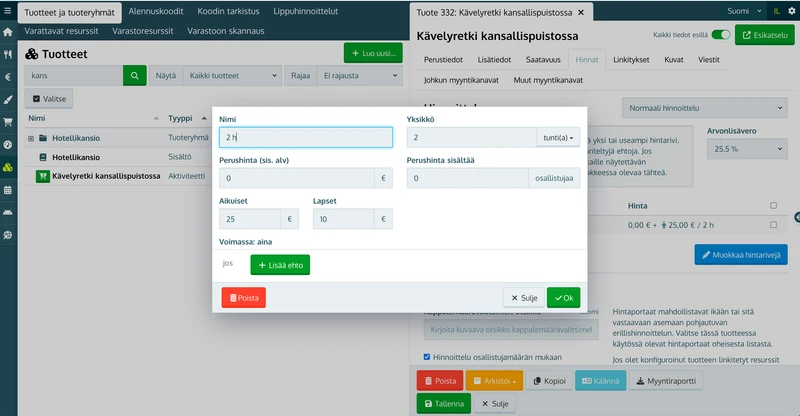Viewport: 800px width, 416px height.
Task: Click Kopioi copy button
Action: (549, 381)
